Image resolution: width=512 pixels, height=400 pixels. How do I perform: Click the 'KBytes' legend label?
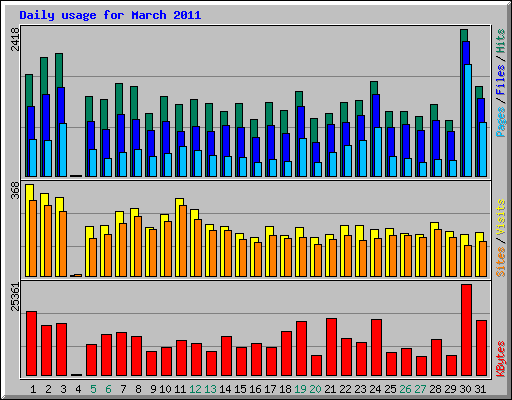pyautogui.click(x=500, y=359)
